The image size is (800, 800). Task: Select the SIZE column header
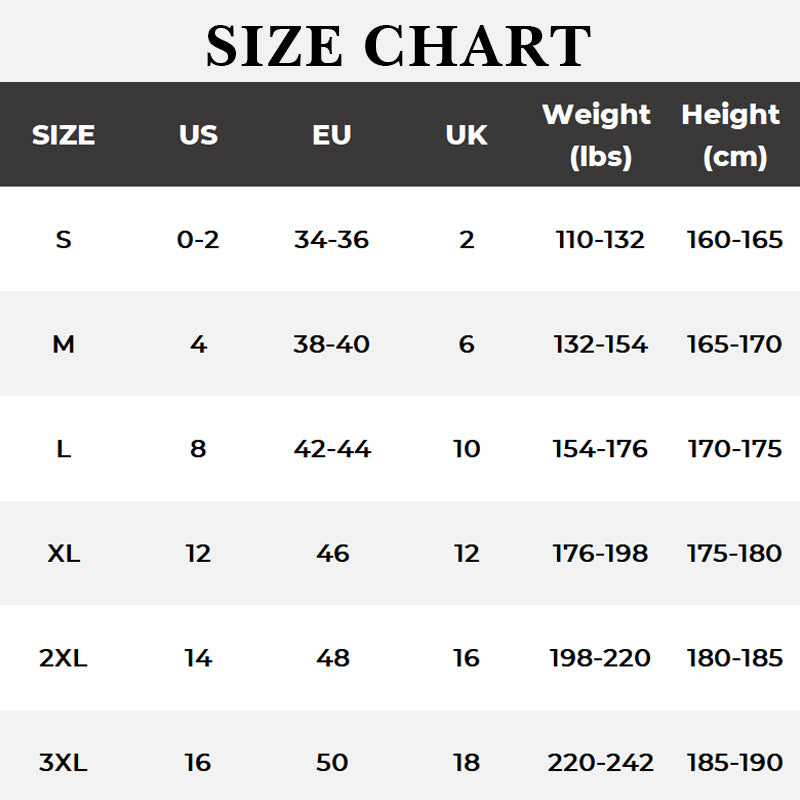(63, 135)
